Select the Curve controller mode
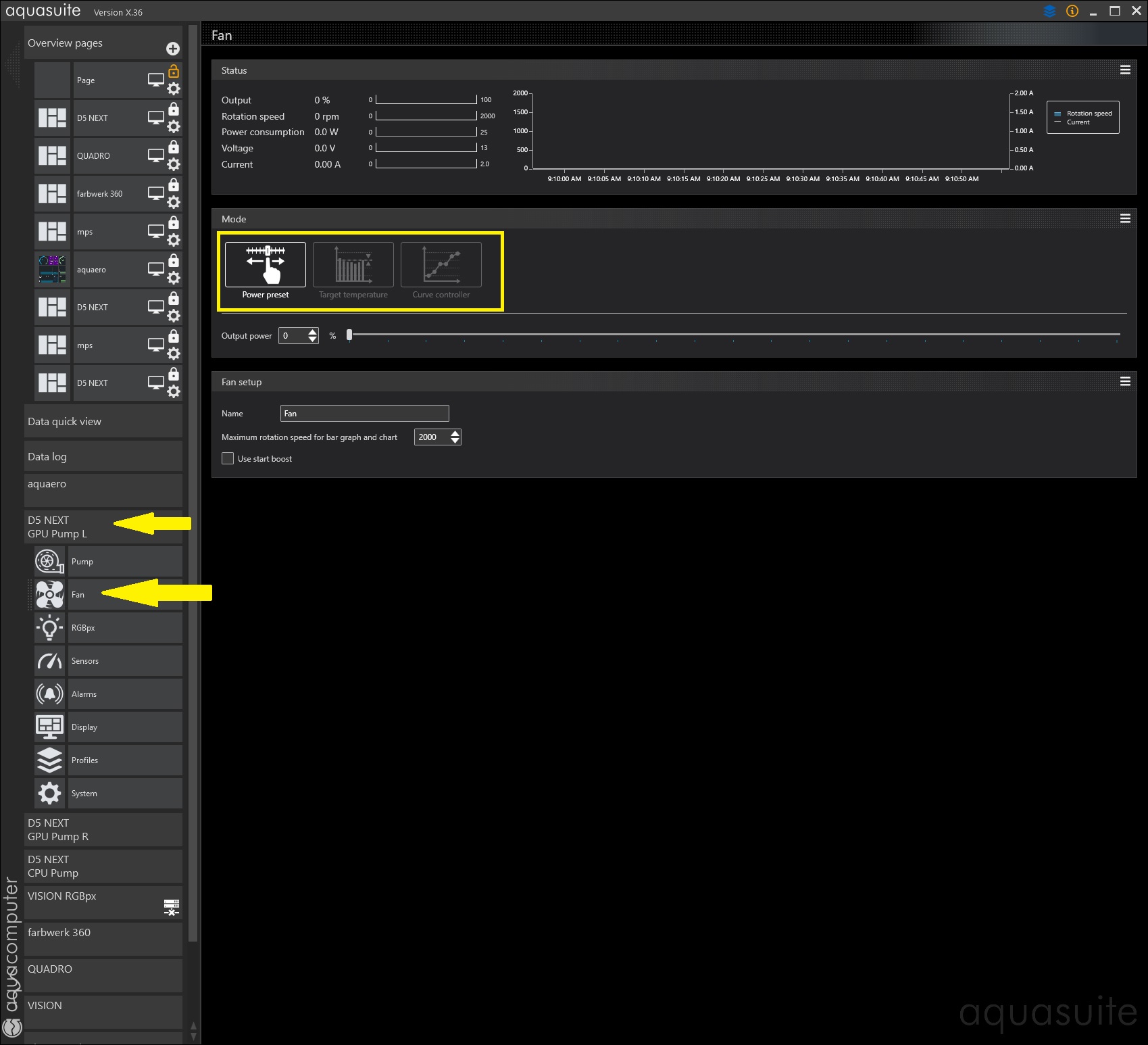The image size is (1148, 1045). (441, 265)
